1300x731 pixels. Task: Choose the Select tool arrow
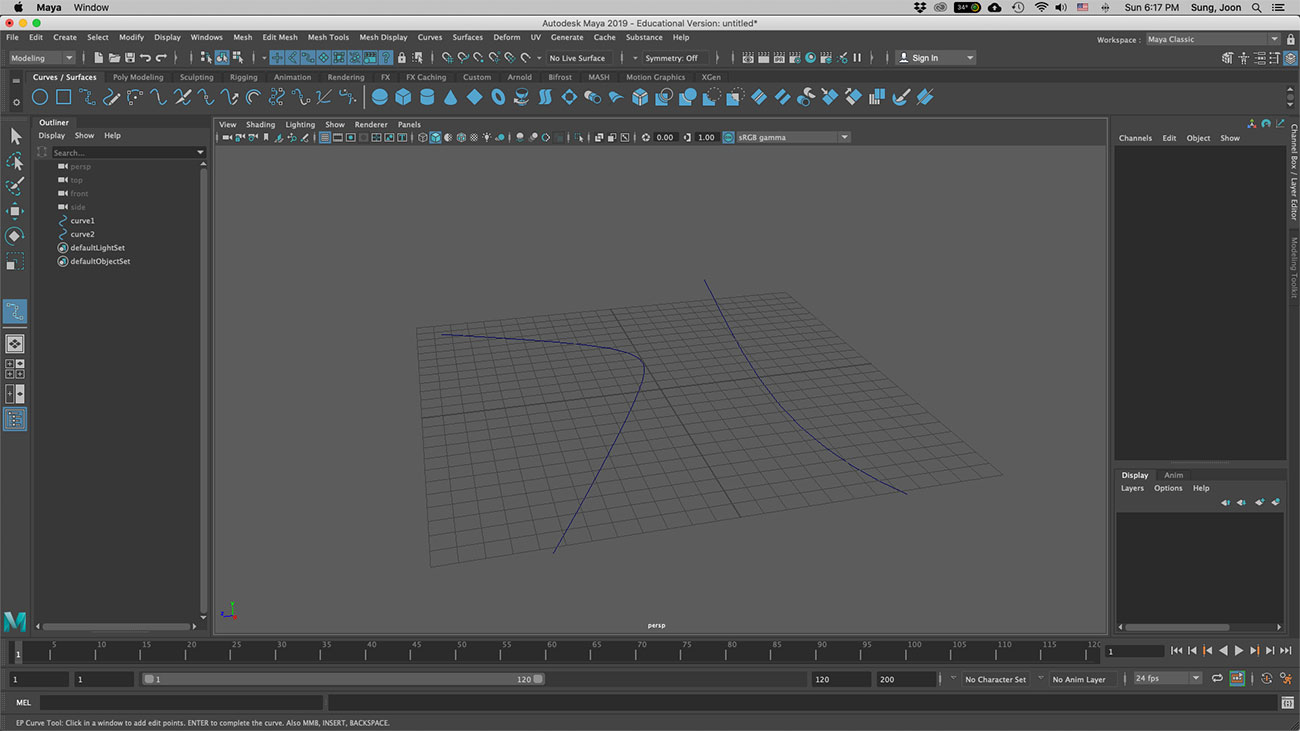[x=15, y=136]
